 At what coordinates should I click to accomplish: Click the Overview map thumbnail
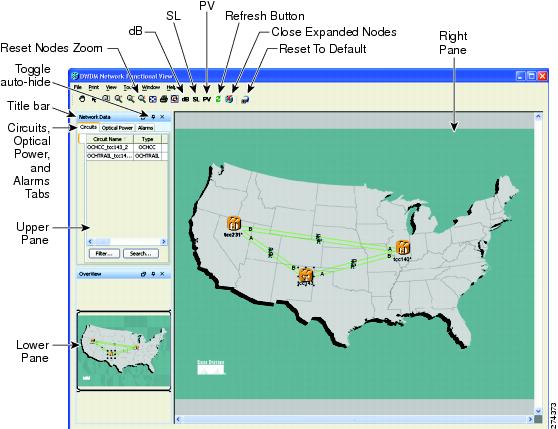(x=124, y=351)
